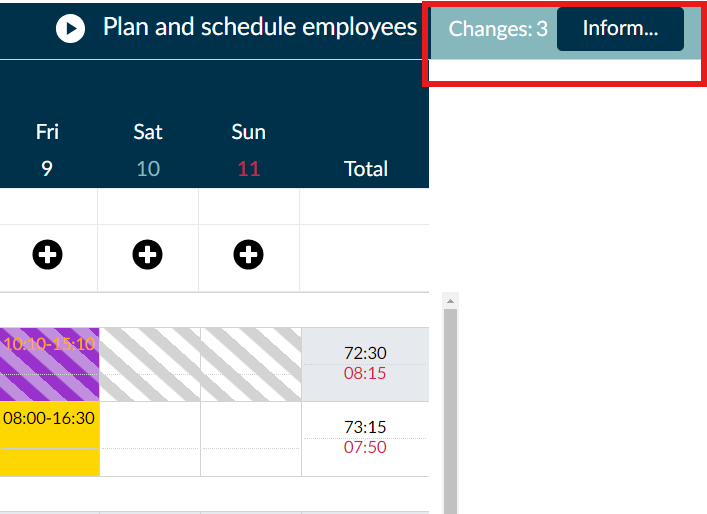Select the Fri 9 column header

47,150
